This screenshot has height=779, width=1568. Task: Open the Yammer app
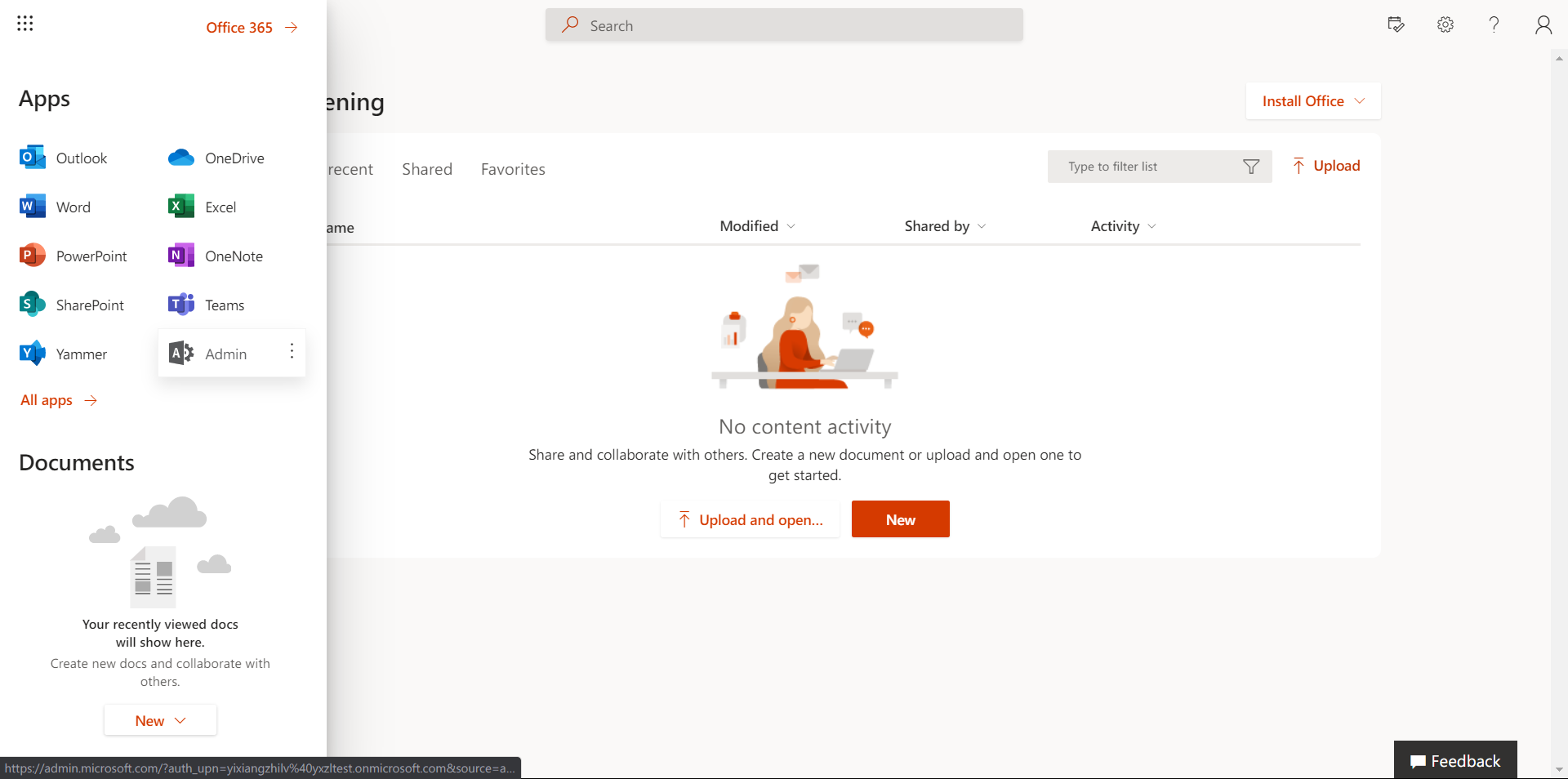pos(64,354)
